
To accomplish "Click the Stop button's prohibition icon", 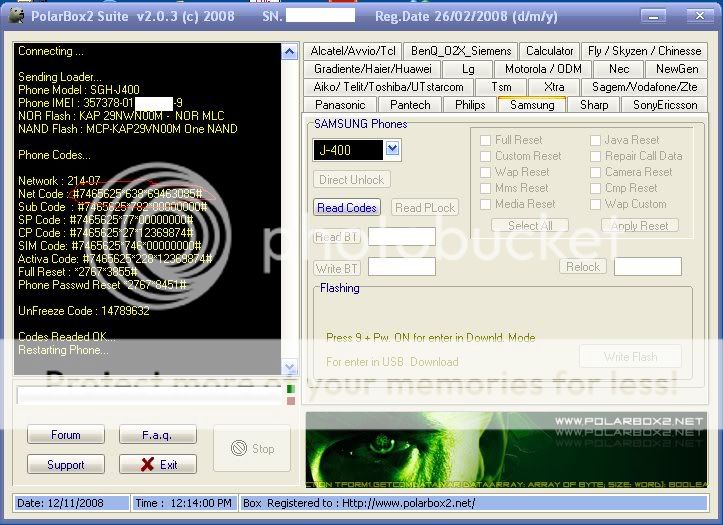I will pyautogui.click(x=239, y=448).
